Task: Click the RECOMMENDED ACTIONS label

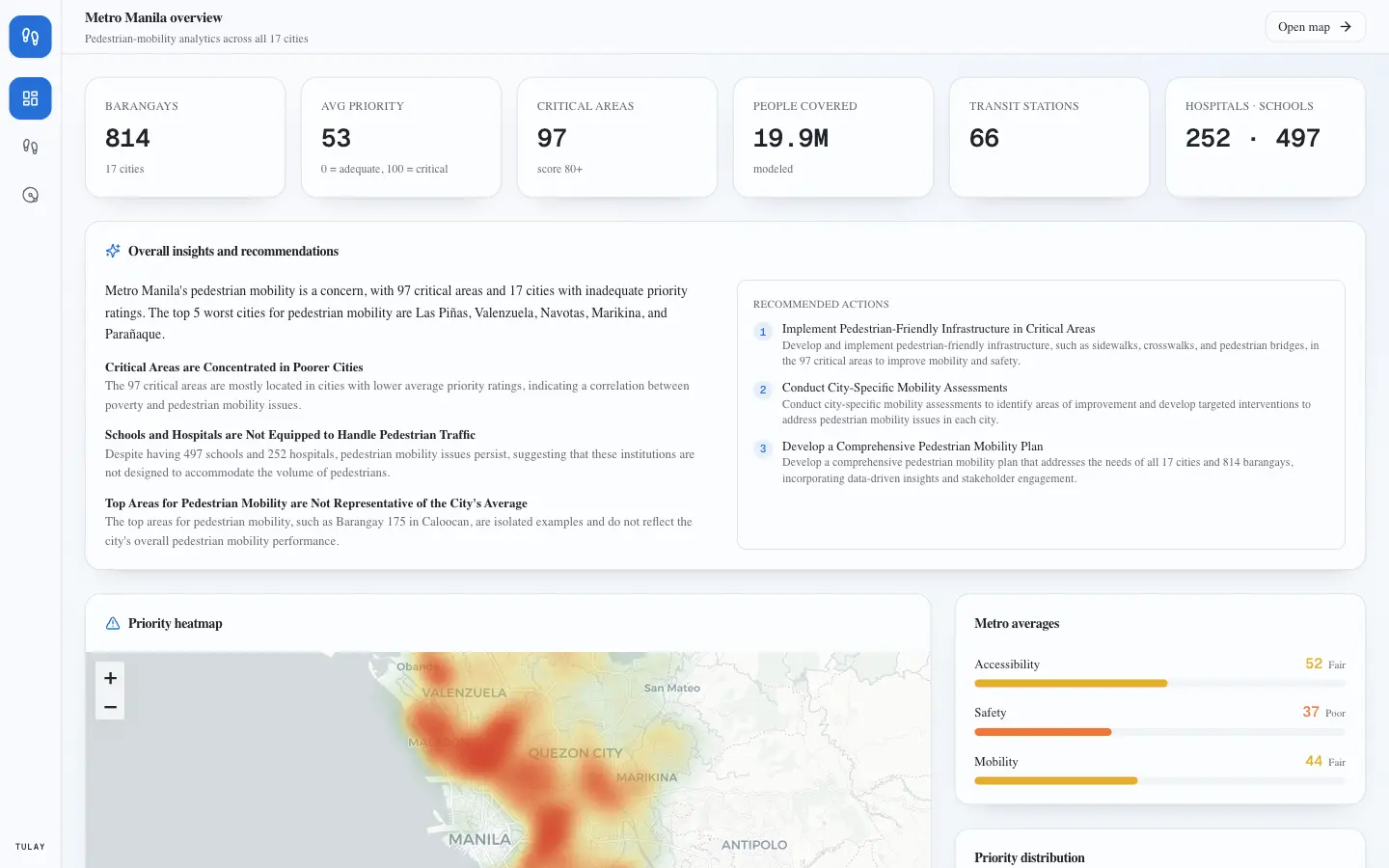Action: 821,304
